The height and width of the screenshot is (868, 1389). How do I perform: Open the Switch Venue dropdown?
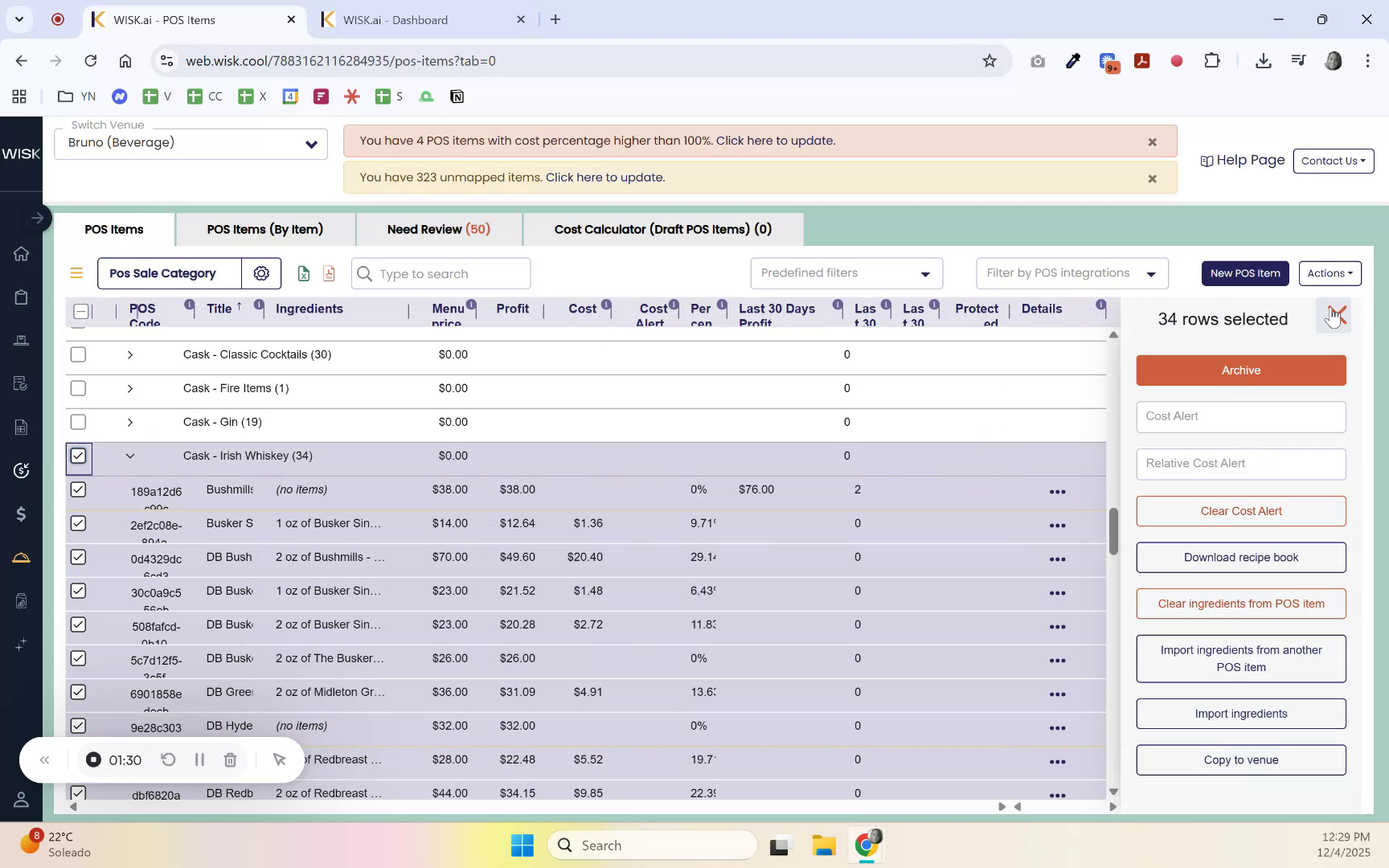[x=191, y=143]
